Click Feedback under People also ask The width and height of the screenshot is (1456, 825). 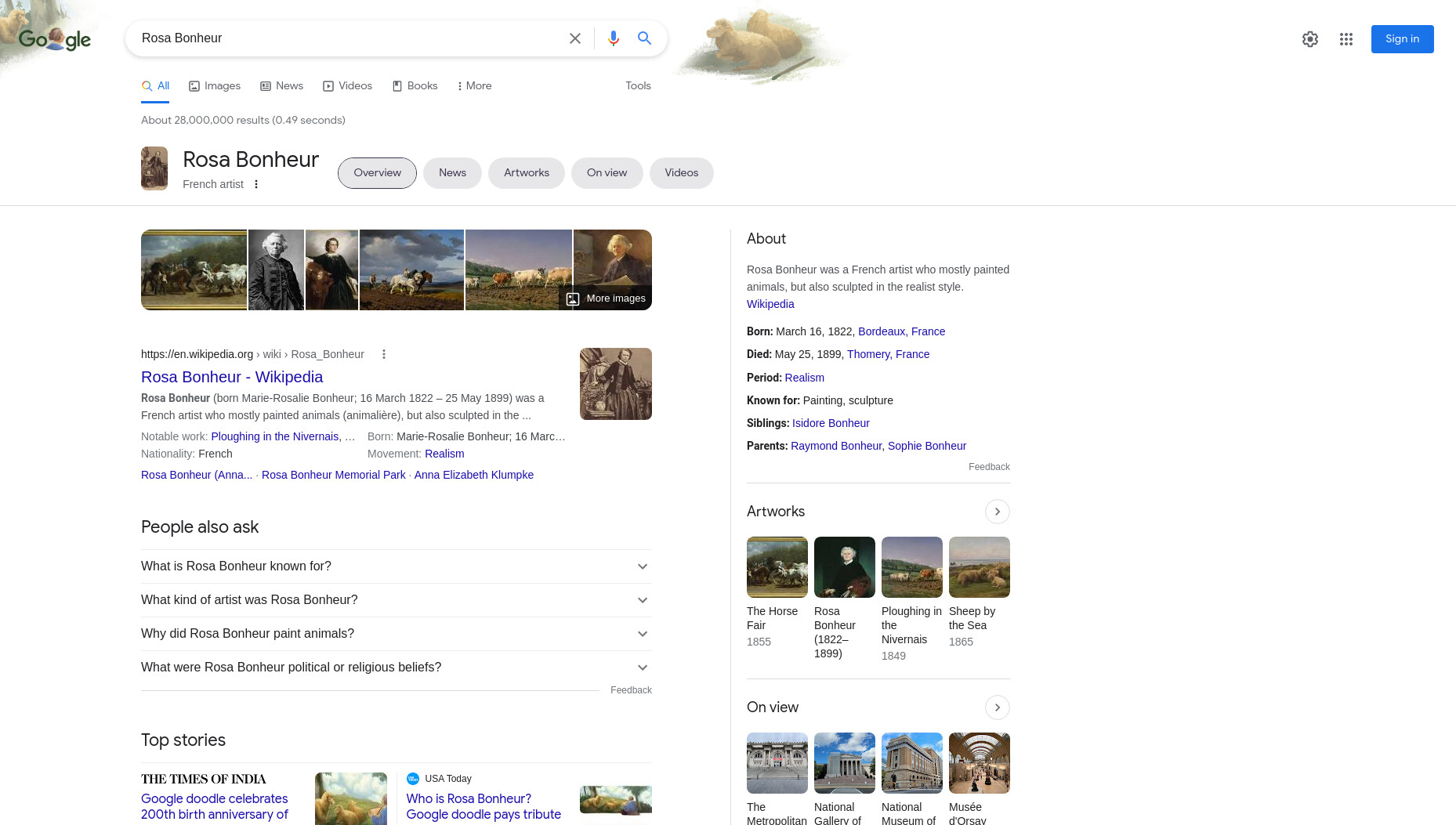(631, 690)
